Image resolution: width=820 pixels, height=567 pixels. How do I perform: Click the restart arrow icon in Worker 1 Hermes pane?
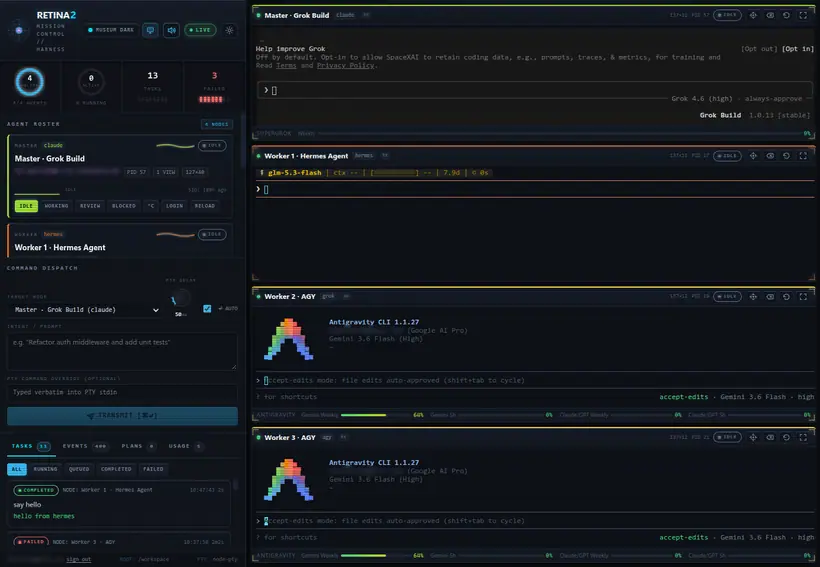click(x=787, y=156)
